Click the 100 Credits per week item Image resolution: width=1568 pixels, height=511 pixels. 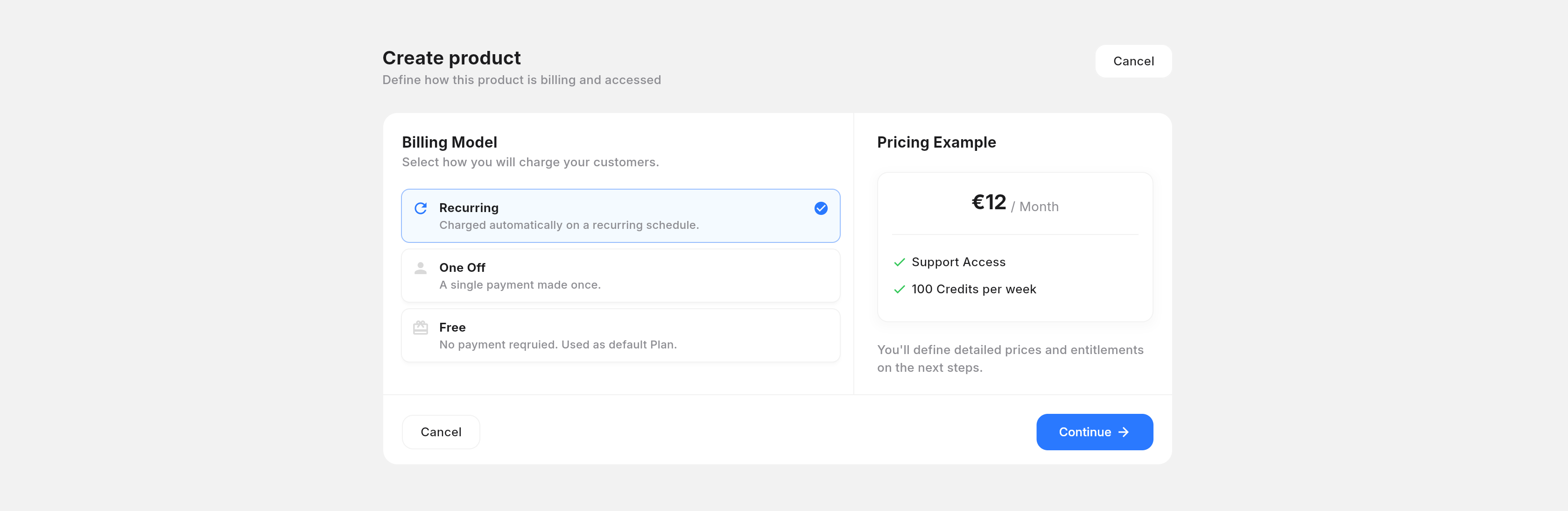(973, 289)
